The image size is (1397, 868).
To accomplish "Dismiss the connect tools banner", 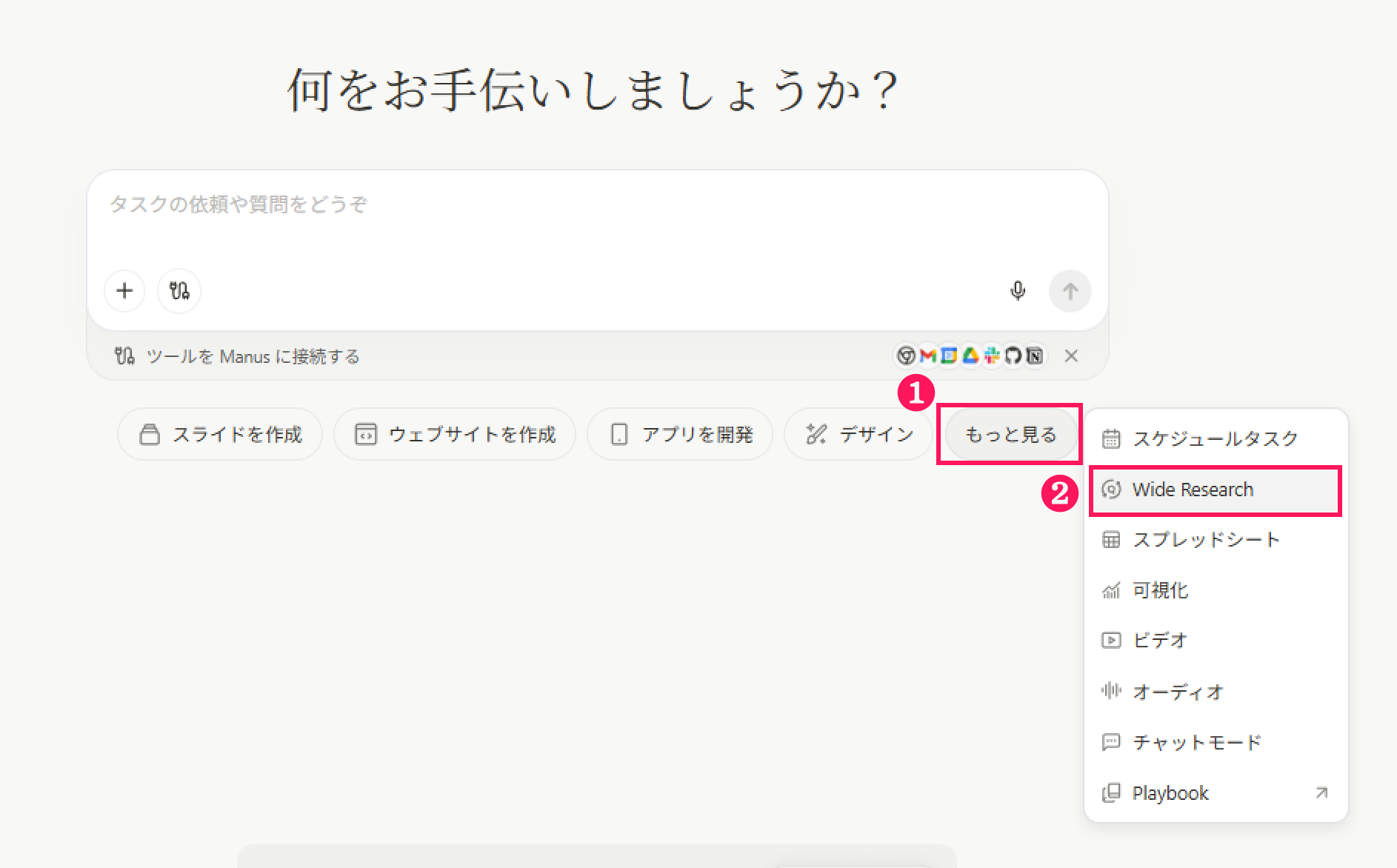I will (x=1071, y=356).
